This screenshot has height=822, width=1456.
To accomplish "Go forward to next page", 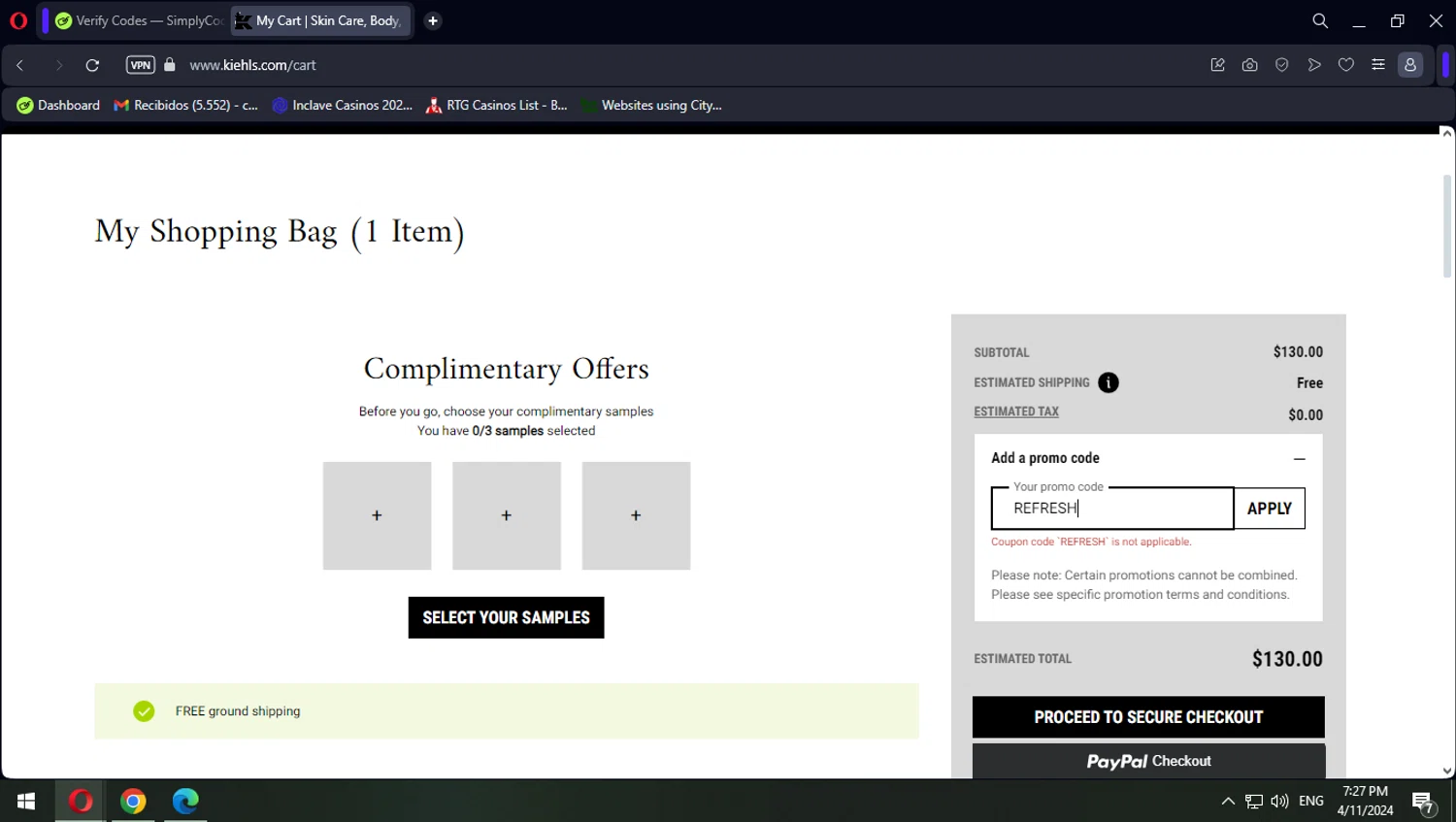I will (x=59, y=65).
